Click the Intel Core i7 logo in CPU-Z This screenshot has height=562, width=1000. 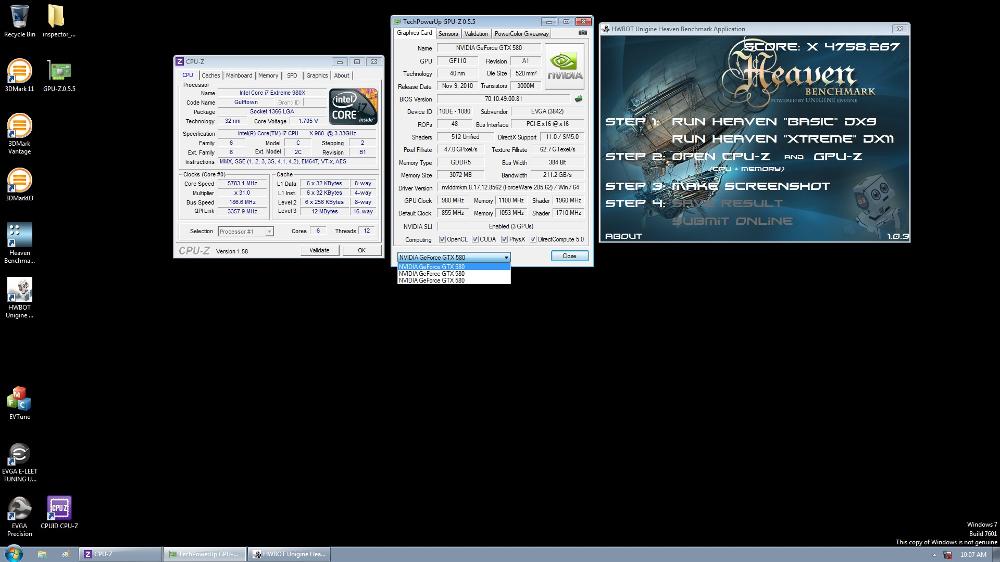(x=353, y=107)
